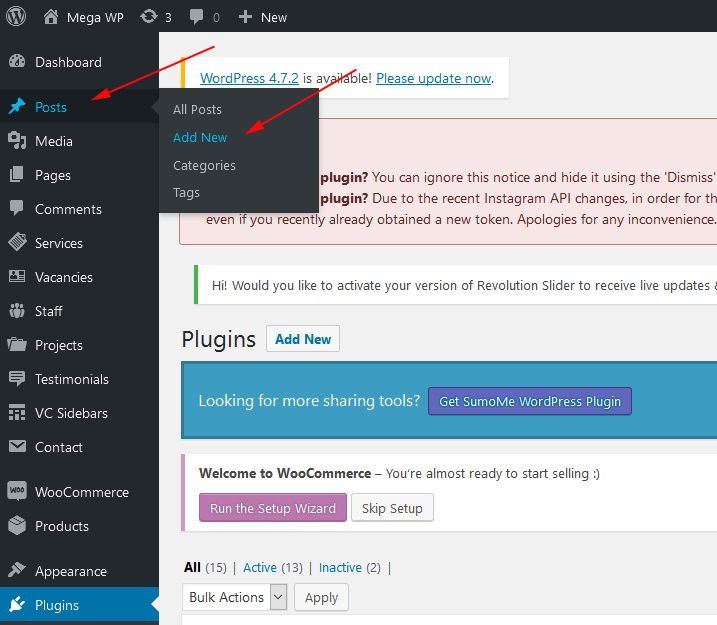The image size is (717, 625).
Task: Click the Staff group icon
Action: (x=17, y=310)
